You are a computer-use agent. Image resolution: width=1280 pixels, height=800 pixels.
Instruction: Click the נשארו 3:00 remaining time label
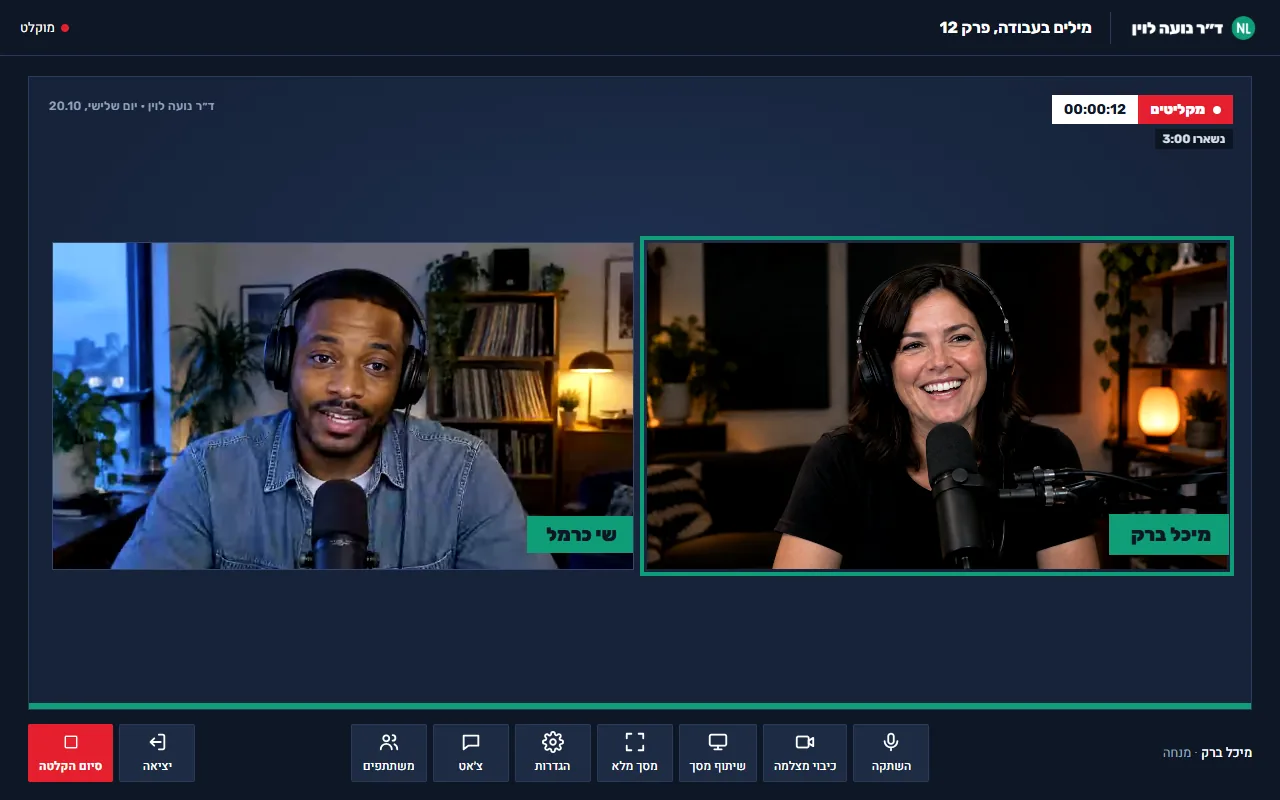pyautogui.click(x=1194, y=139)
